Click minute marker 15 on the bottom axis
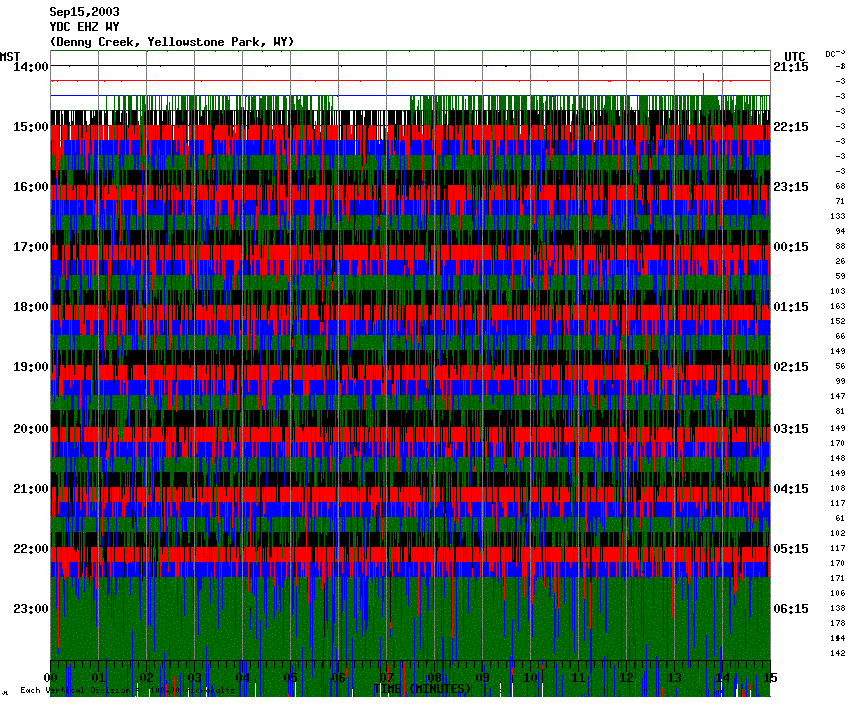Image resolution: width=850 pixels, height=709 pixels. click(x=767, y=678)
